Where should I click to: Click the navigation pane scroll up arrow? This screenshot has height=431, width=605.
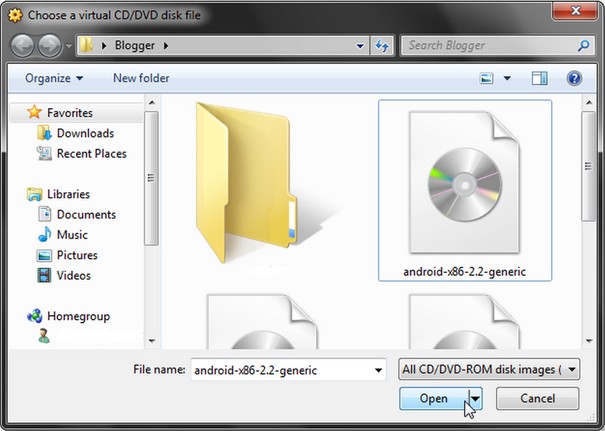coord(152,103)
